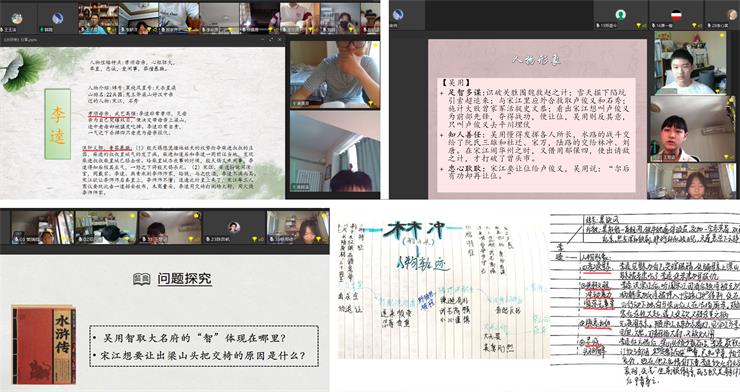Click the 人物形象 slide title

click(537, 59)
